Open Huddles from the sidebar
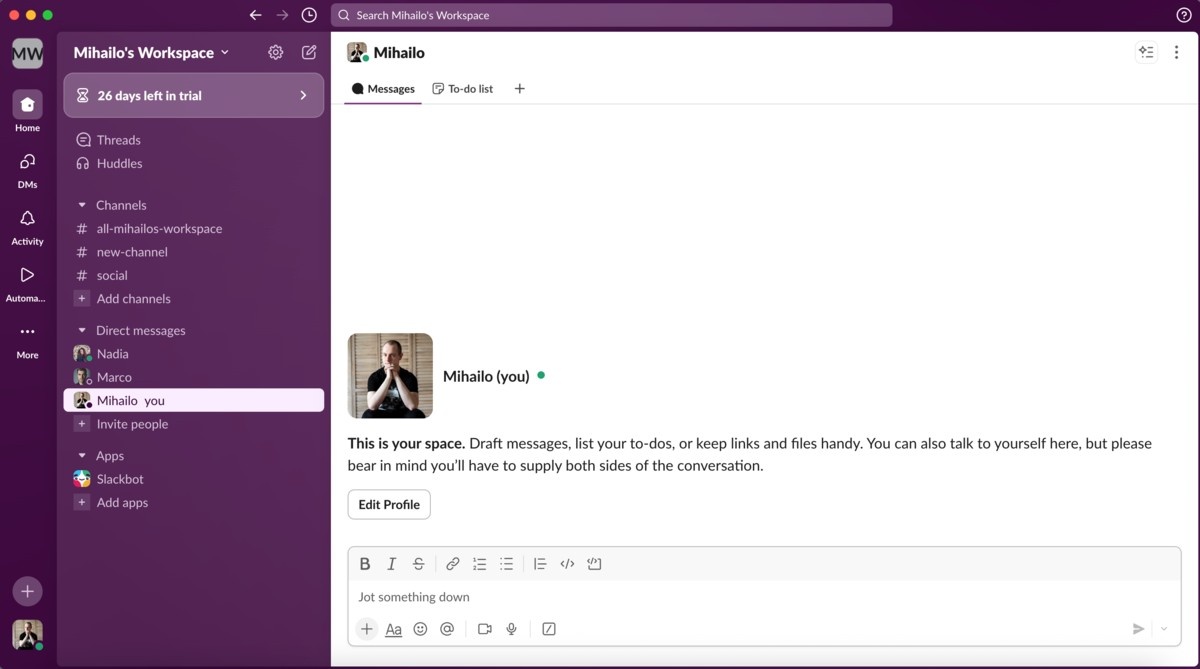 pyautogui.click(x=117, y=163)
